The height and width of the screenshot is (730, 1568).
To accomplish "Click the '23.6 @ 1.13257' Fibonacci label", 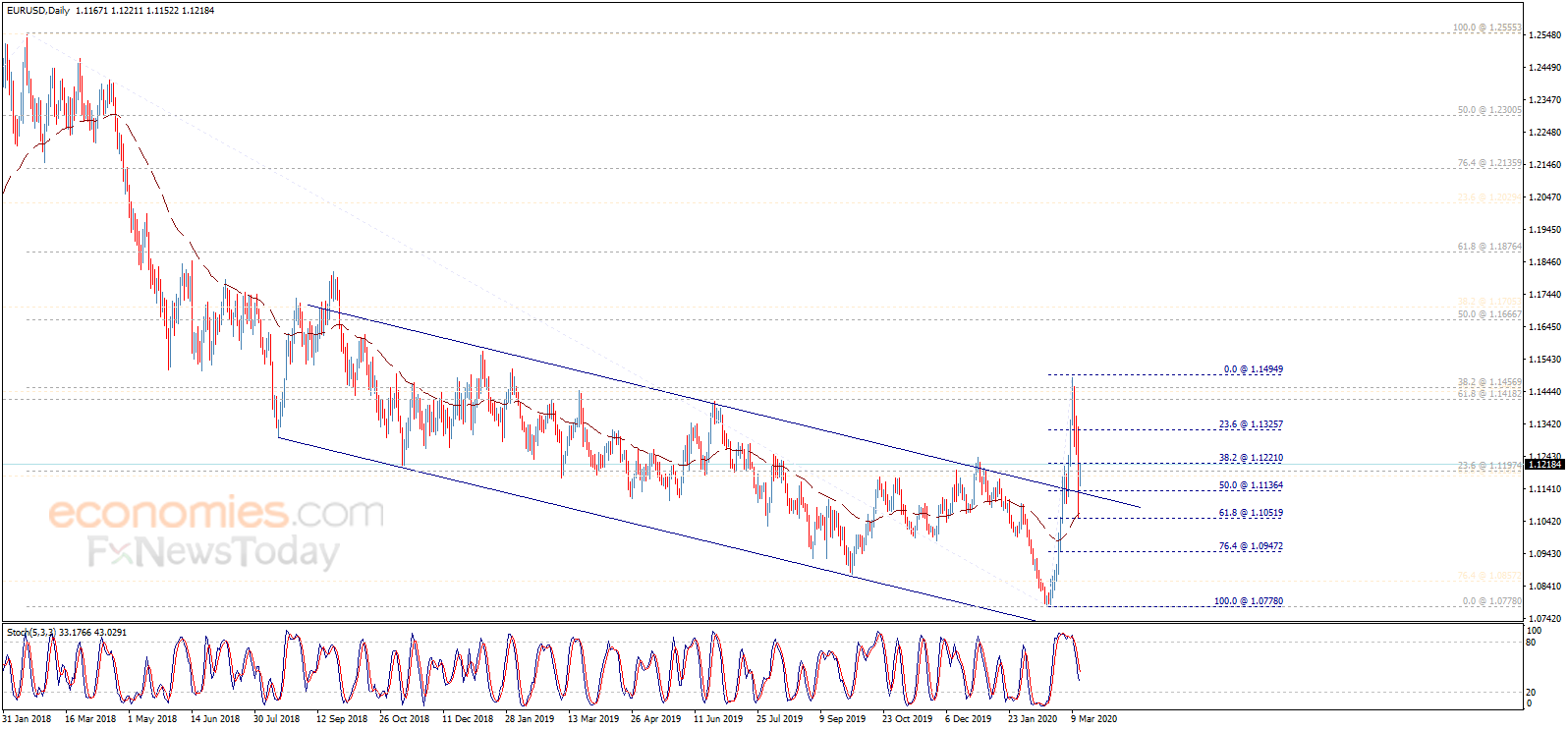I will coord(1251,424).
